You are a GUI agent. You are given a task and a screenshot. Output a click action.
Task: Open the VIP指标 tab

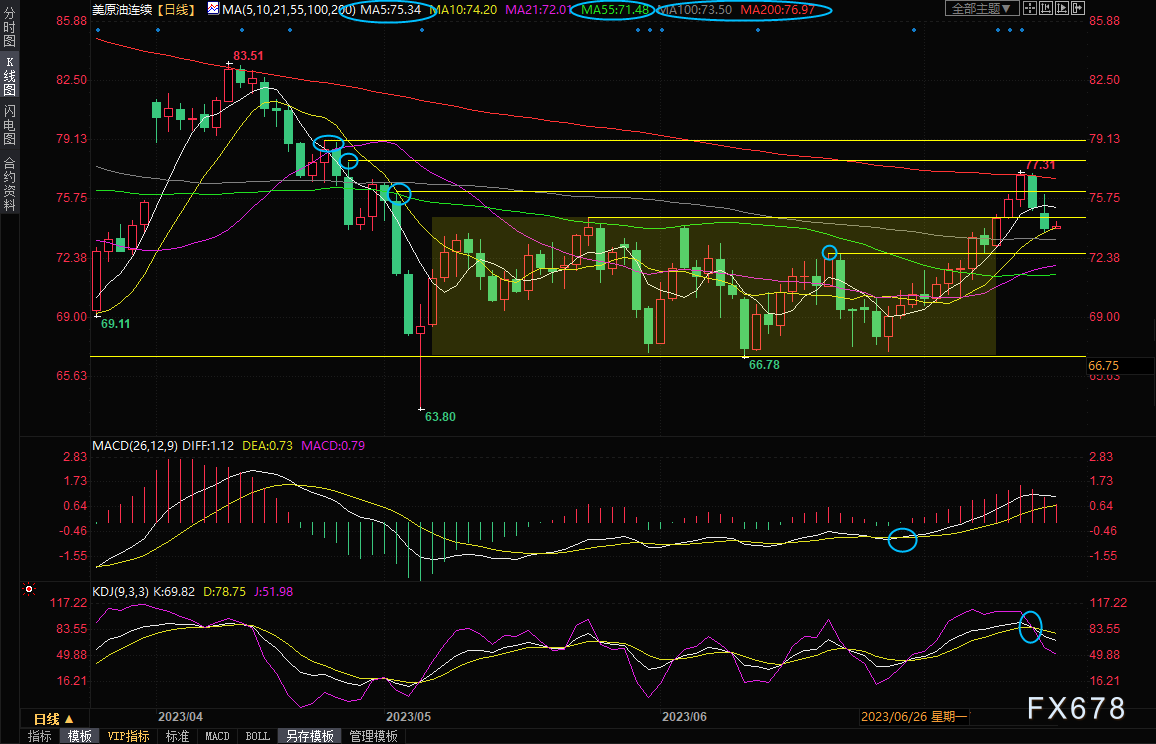(x=128, y=736)
